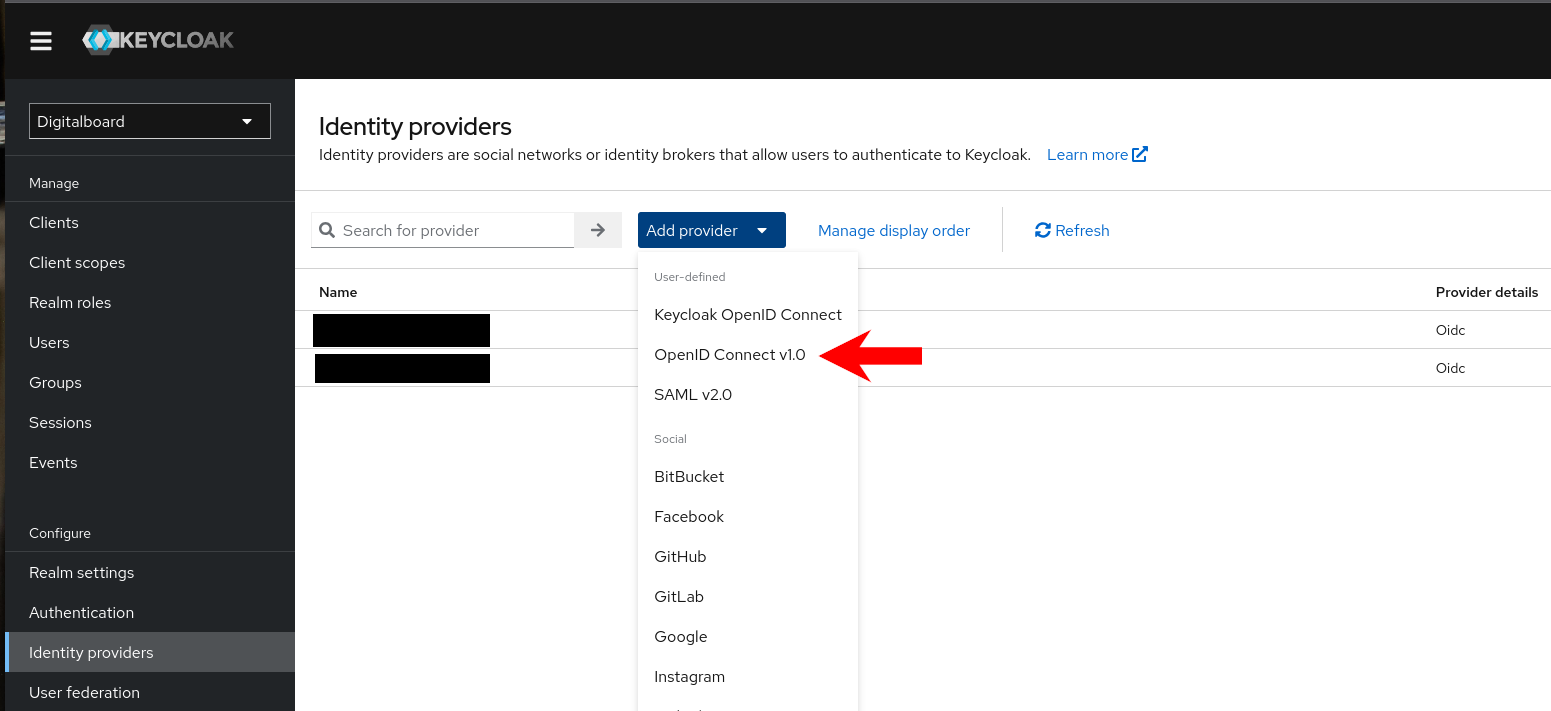Select Google from the Social provider list
The width and height of the screenshot is (1551, 711).
[x=681, y=636]
